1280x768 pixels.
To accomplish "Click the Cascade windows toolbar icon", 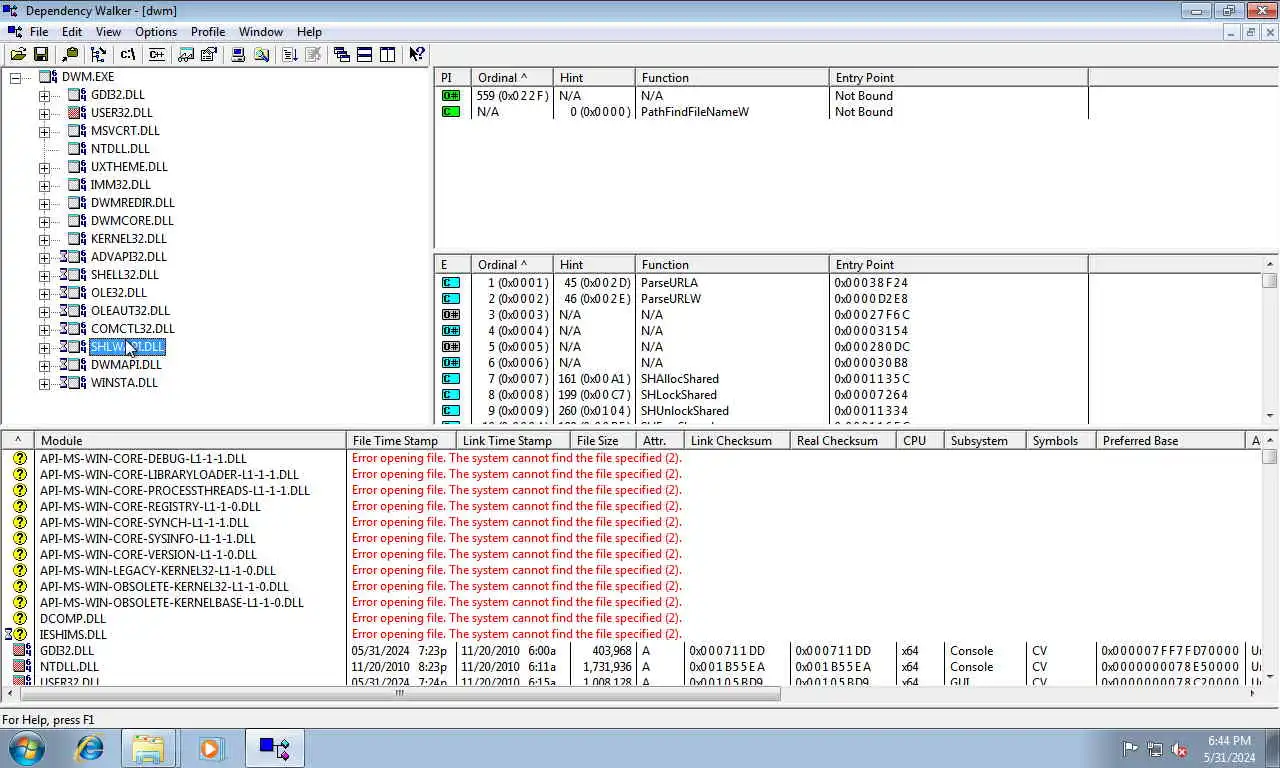I will coord(342,54).
